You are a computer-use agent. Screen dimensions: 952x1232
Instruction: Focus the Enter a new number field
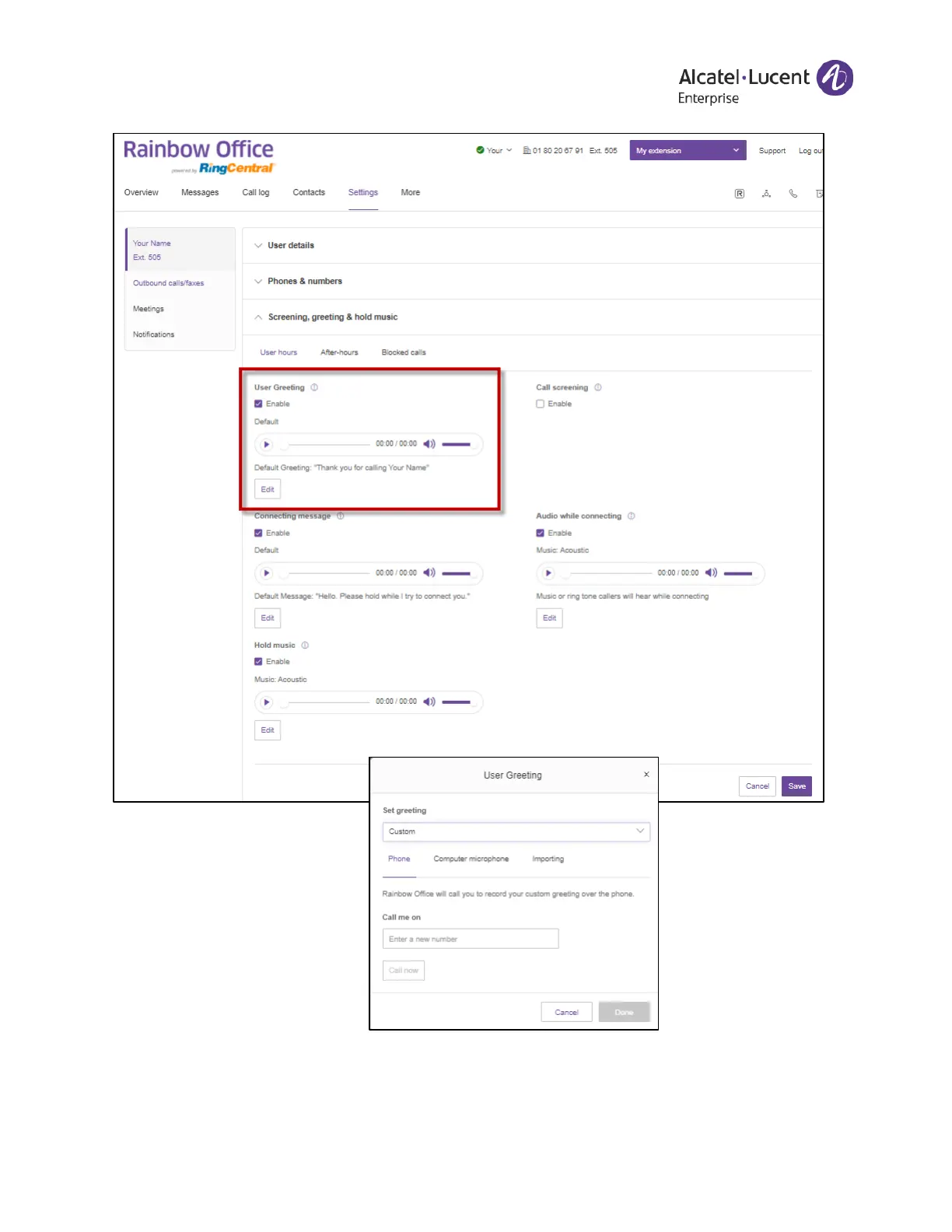click(x=471, y=939)
